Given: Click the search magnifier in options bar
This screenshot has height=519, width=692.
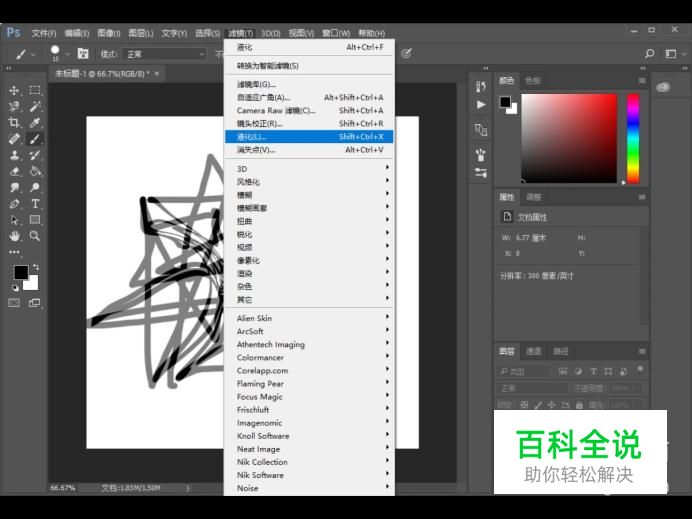Looking at the screenshot, I should pyautogui.click(x=649, y=54).
